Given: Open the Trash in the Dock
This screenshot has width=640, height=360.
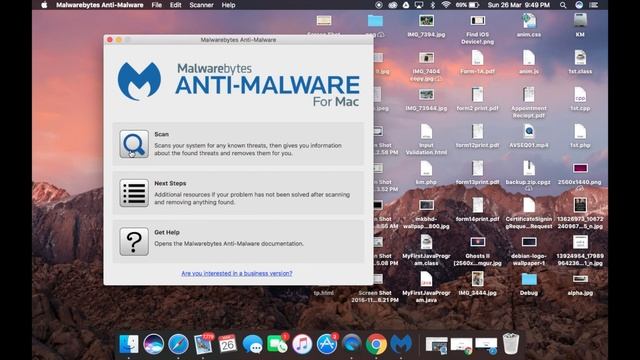Looking at the screenshot, I should pos(511,344).
